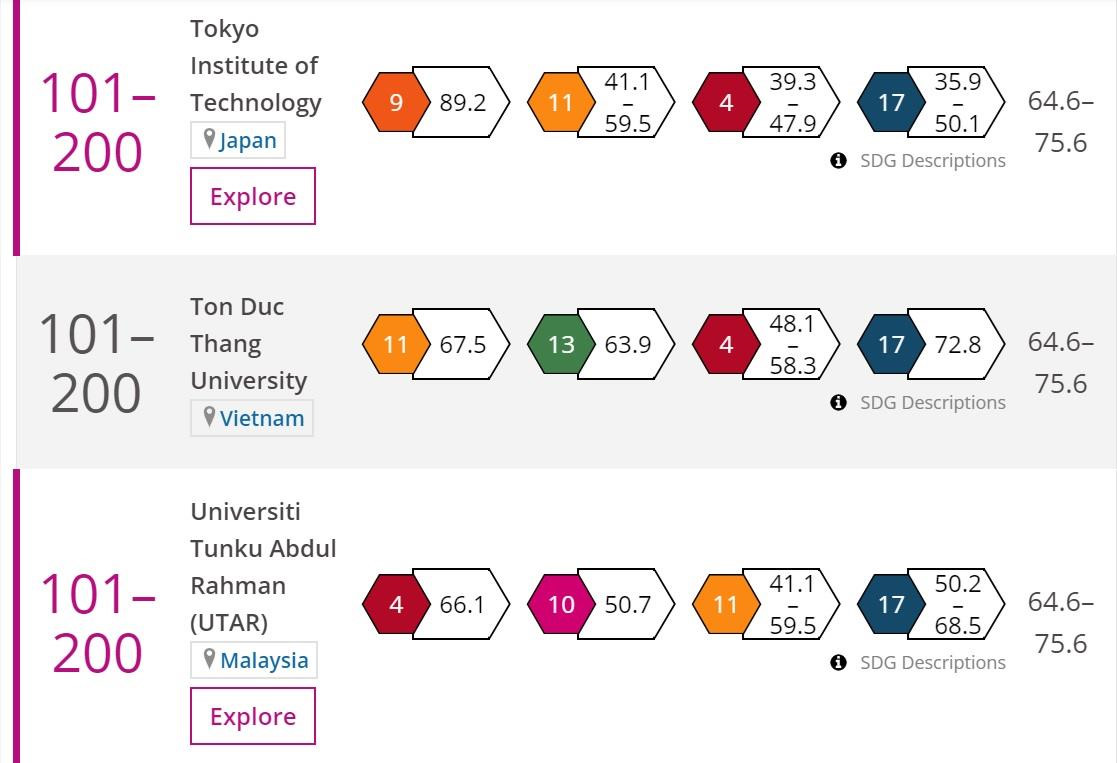Select SDG 11 badge for Ton Duc Thang
The width and height of the screenshot is (1117, 763).
point(396,344)
